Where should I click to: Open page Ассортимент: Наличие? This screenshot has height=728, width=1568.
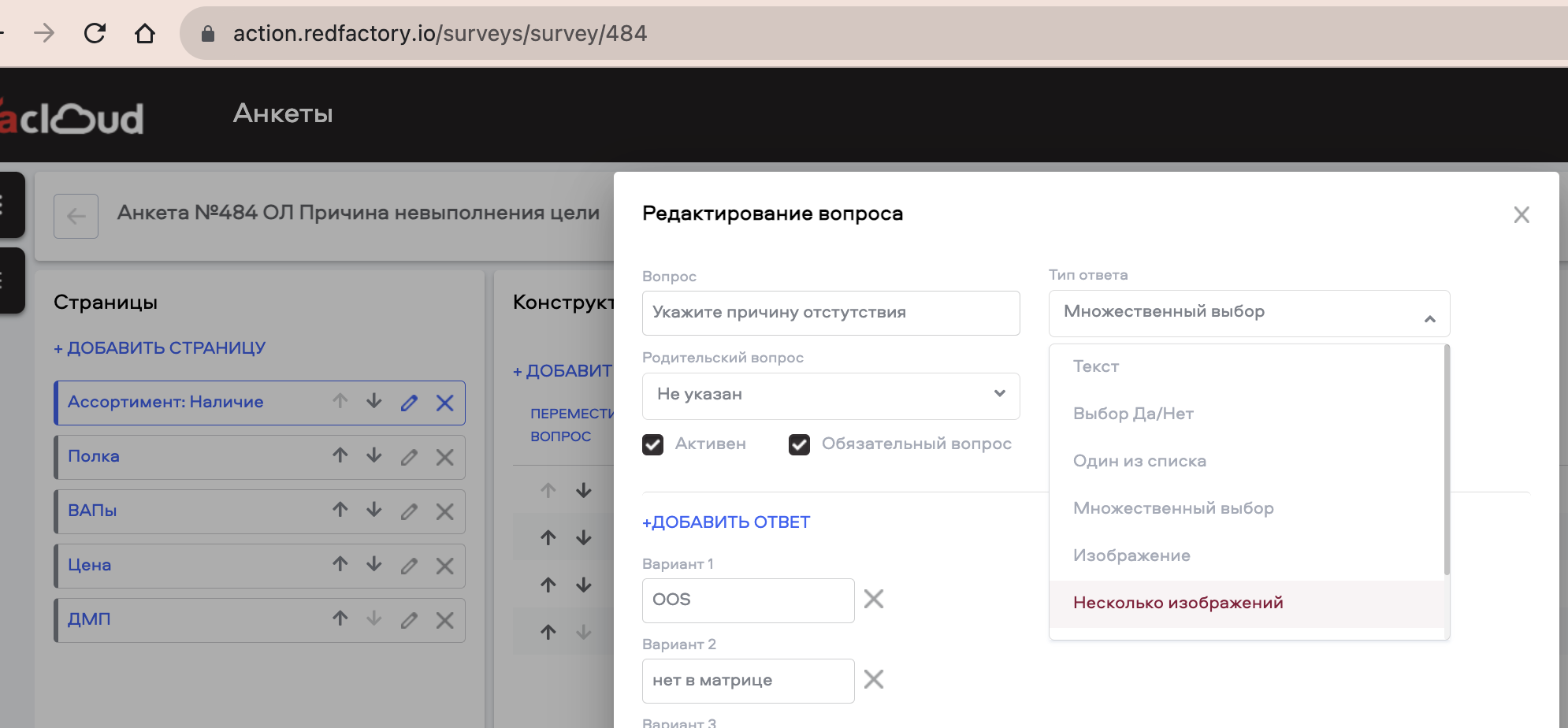165,402
